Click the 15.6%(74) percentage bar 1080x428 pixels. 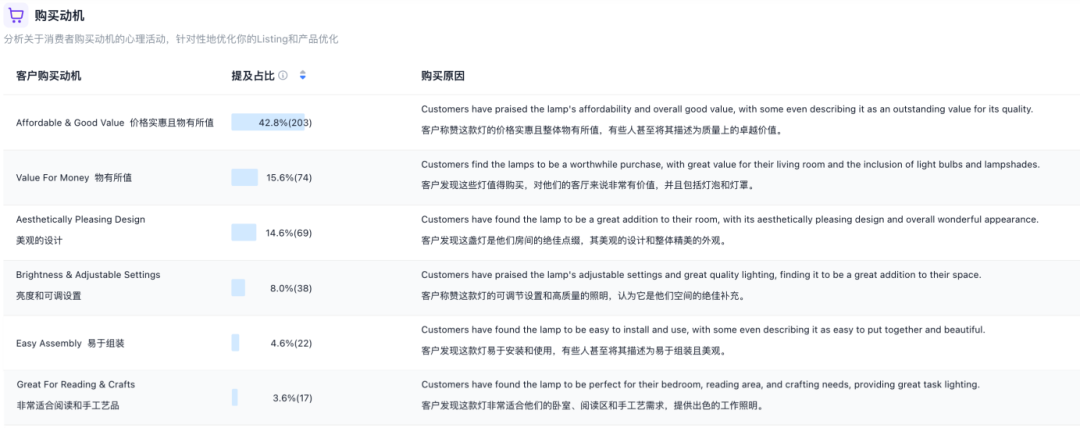245,177
